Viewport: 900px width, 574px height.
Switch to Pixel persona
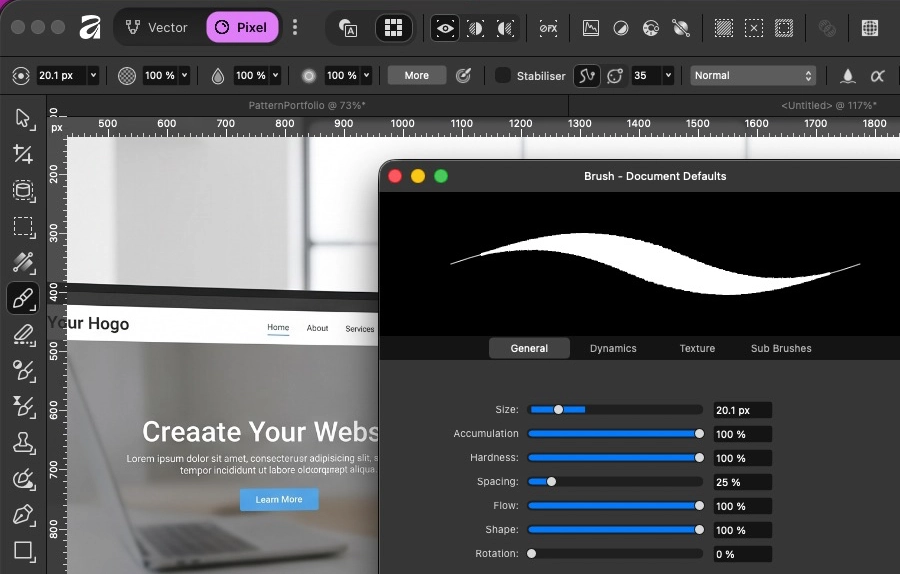click(242, 27)
